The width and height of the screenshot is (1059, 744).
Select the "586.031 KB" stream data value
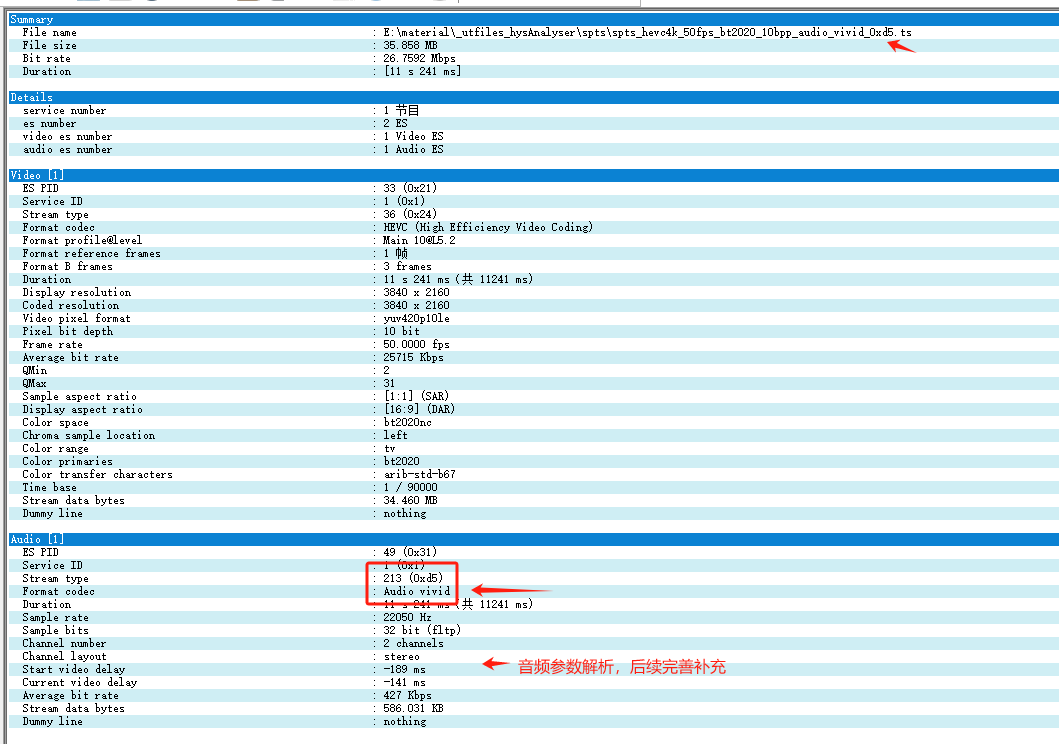(x=413, y=709)
